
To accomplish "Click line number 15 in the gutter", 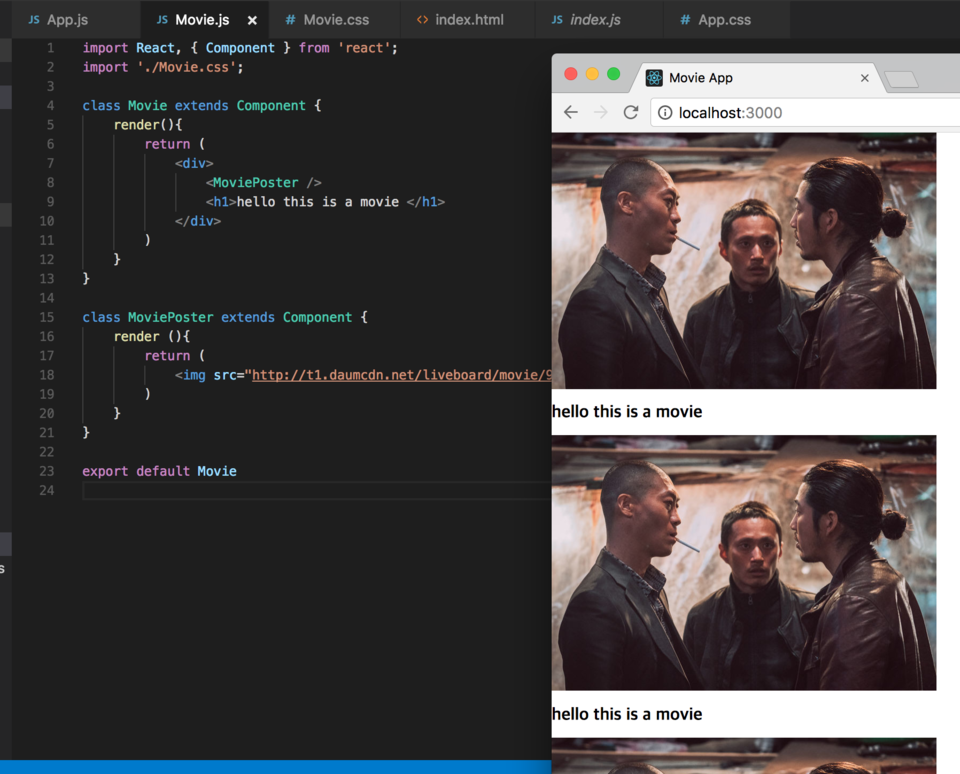I will [47, 317].
